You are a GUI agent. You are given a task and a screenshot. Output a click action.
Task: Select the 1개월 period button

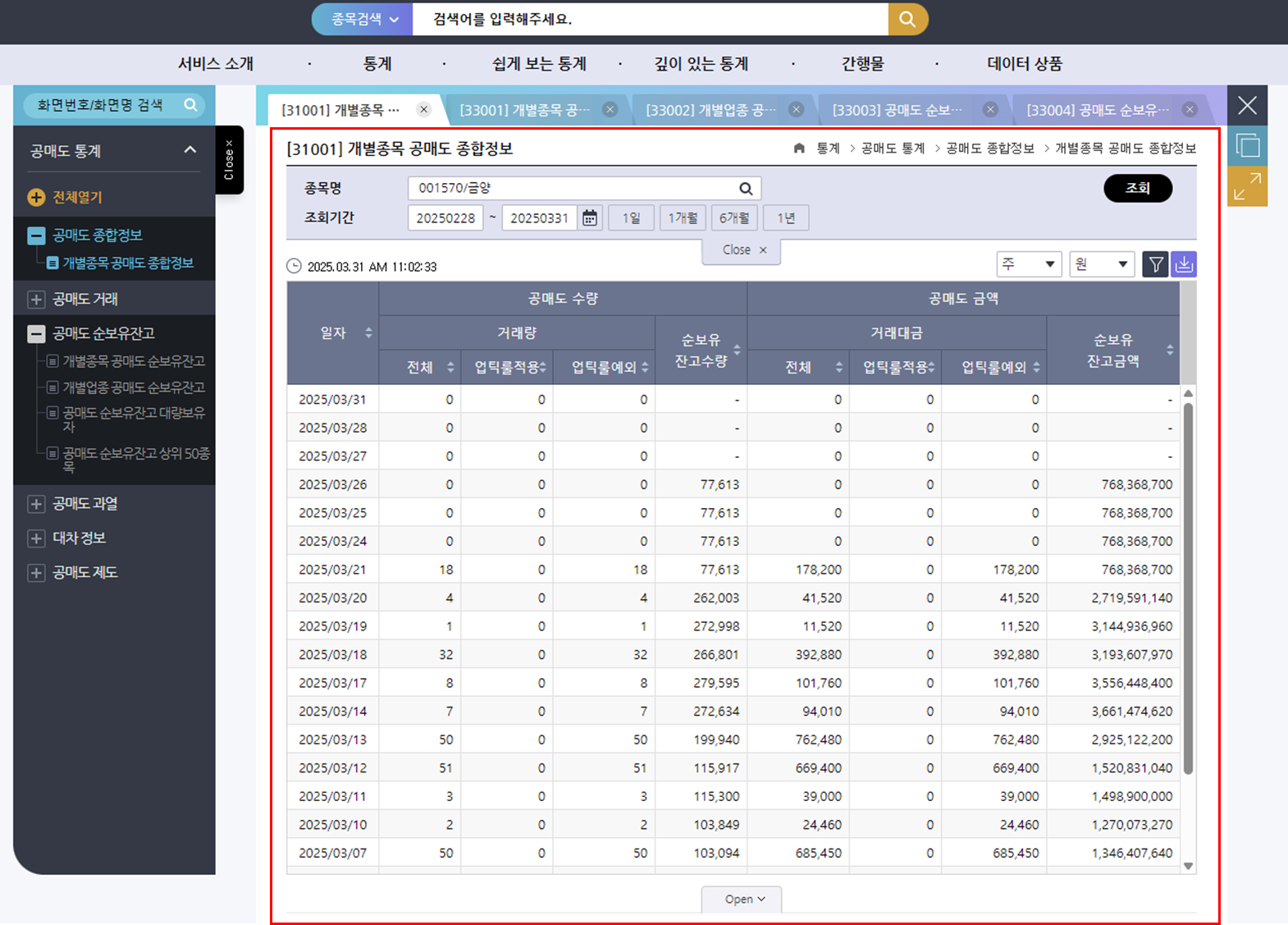[683, 218]
